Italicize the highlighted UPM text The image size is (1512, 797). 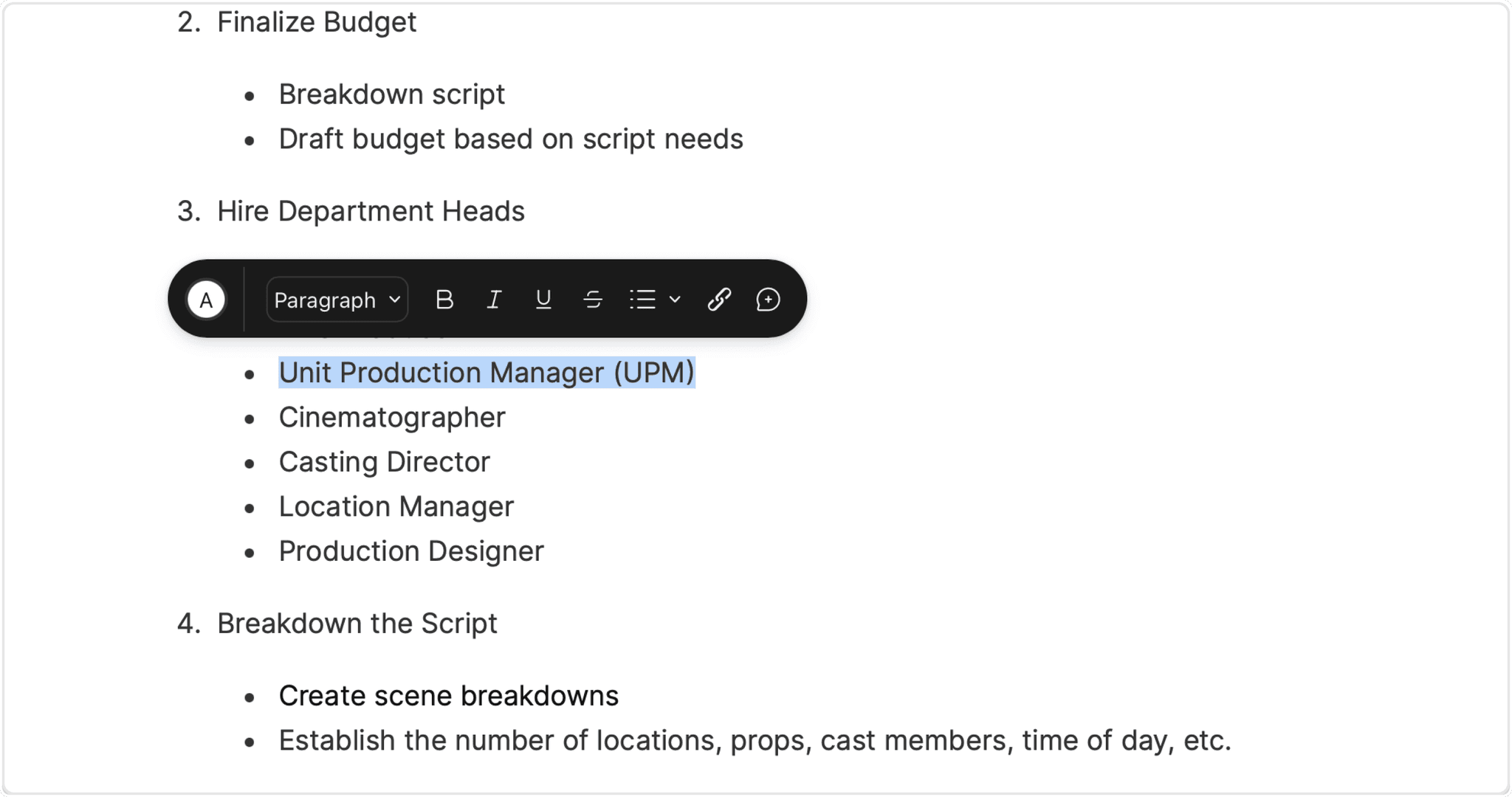tap(494, 299)
